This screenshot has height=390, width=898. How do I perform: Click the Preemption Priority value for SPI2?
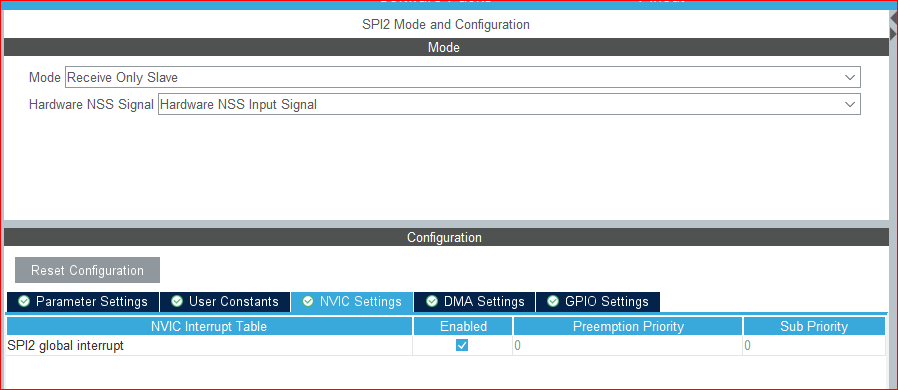pos(628,346)
